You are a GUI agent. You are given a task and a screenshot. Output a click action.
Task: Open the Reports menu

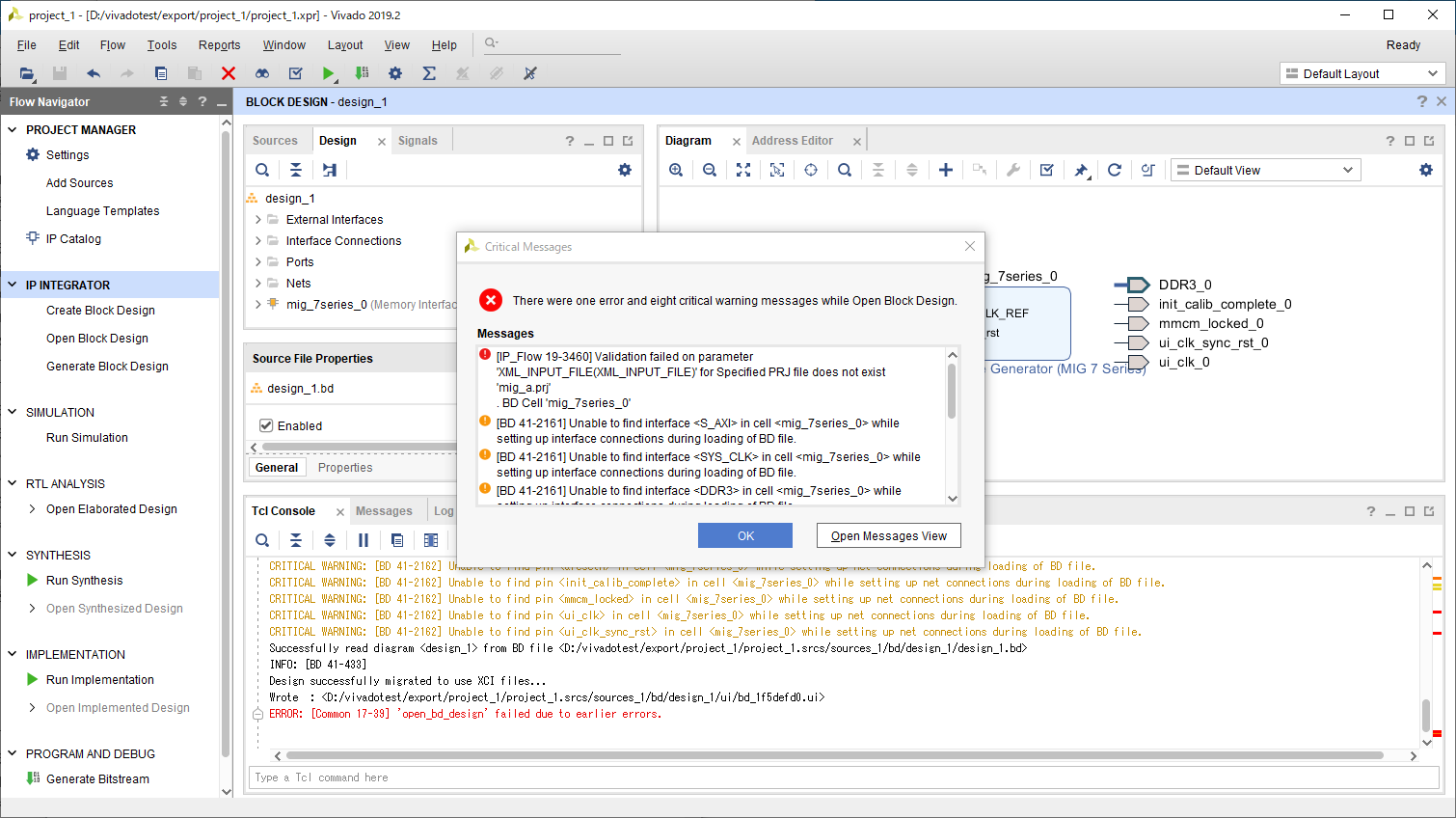tap(219, 45)
